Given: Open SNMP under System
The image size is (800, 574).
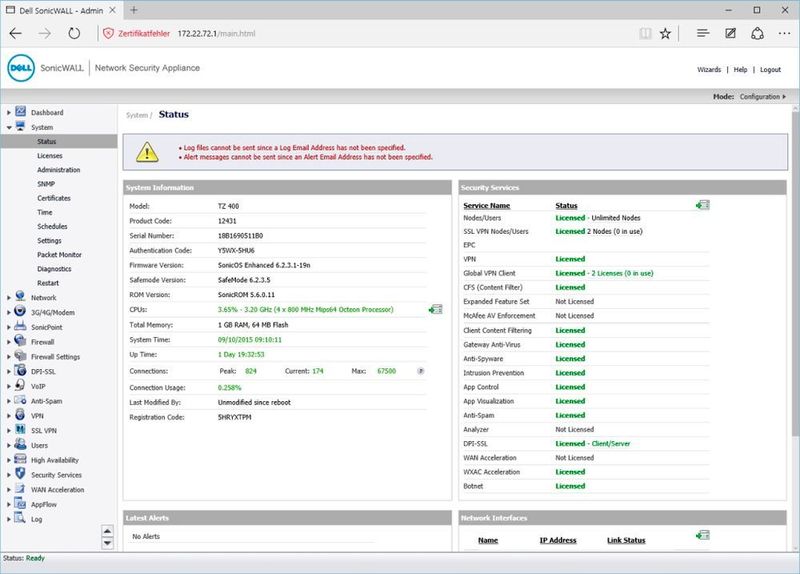Looking at the screenshot, I should coord(46,184).
